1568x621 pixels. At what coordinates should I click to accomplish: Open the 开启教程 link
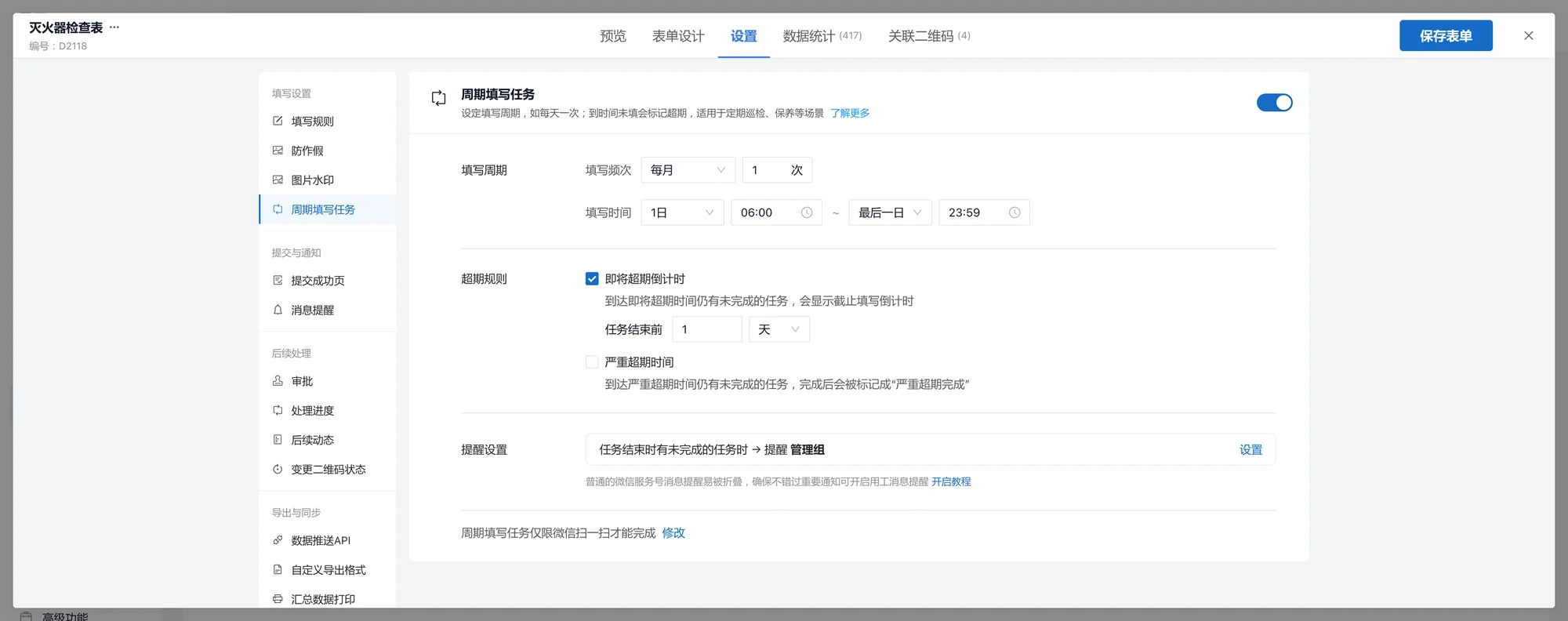point(951,481)
